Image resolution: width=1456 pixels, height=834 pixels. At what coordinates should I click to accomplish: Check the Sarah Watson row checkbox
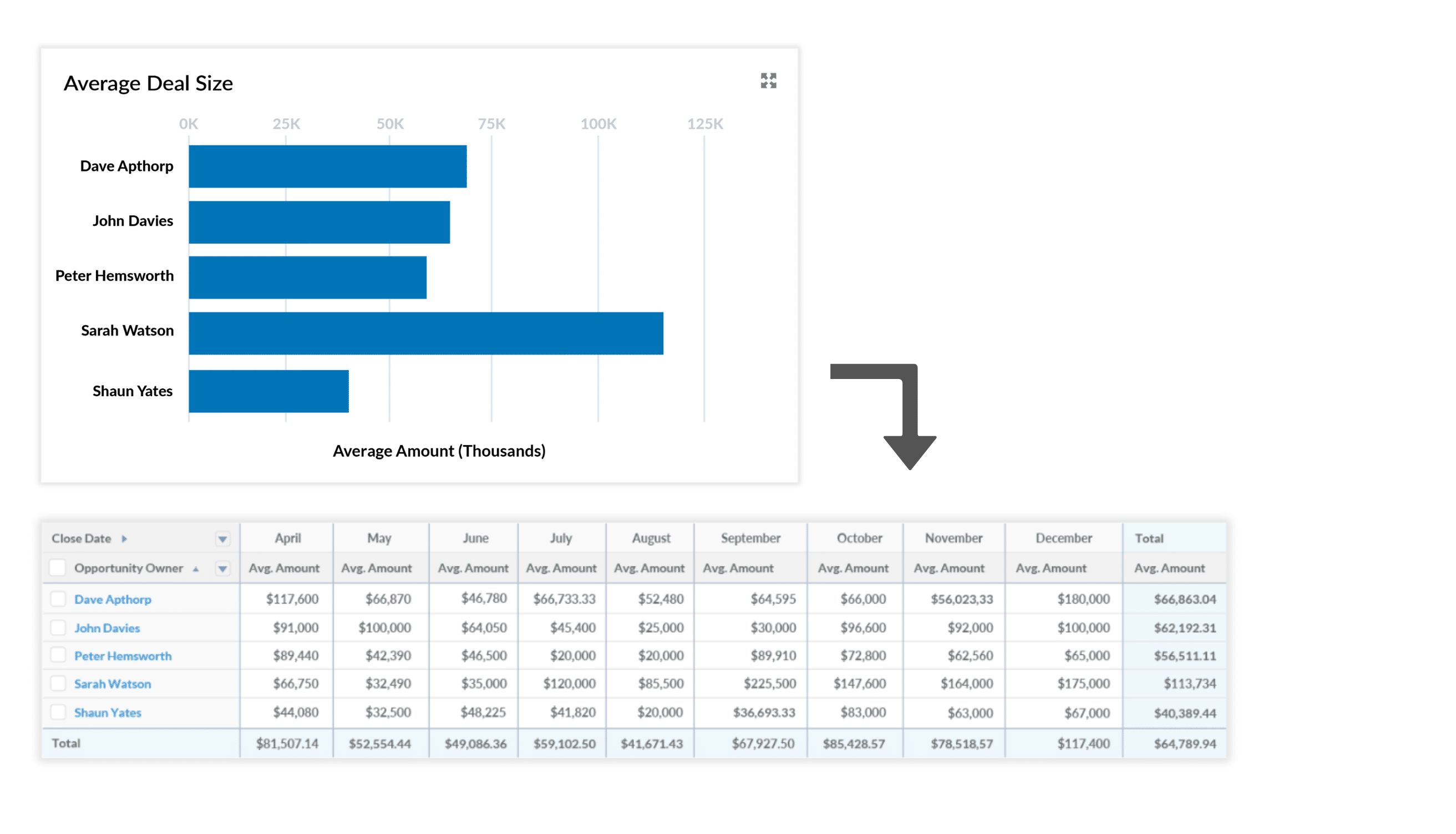click(58, 683)
